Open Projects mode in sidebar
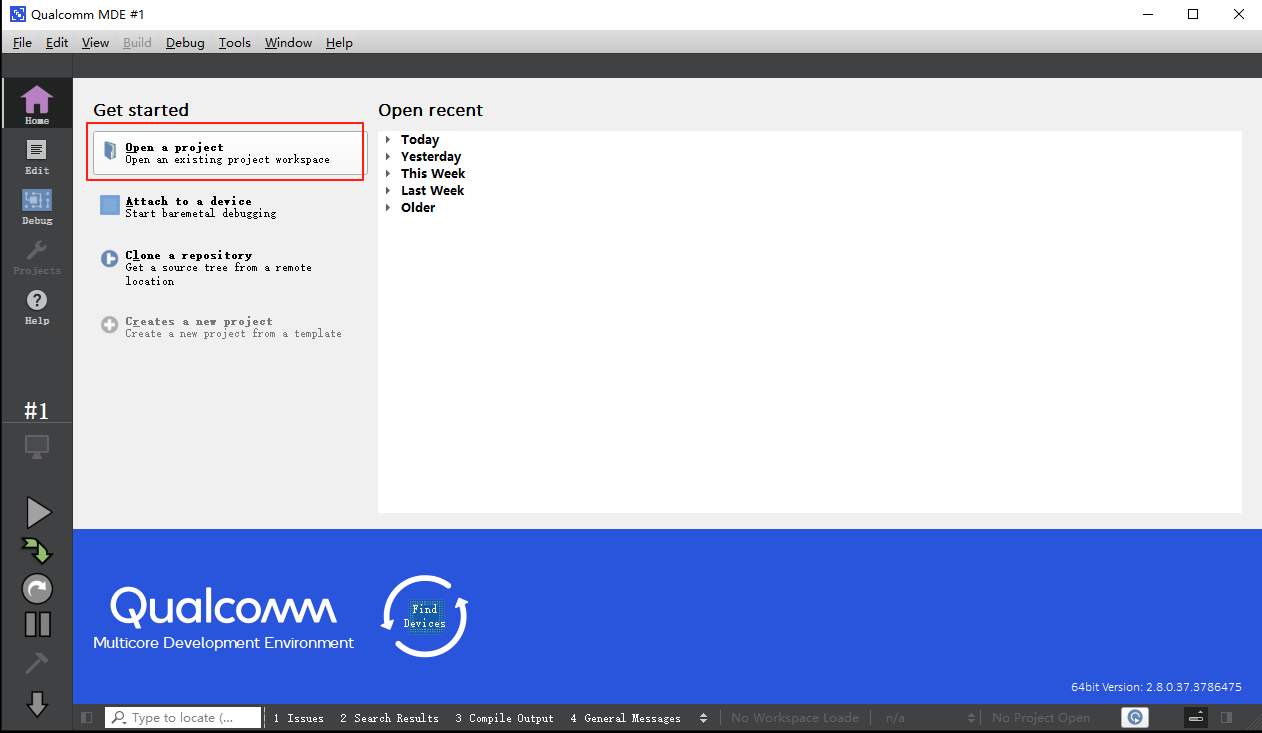The height and width of the screenshot is (733, 1262). (37, 256)
